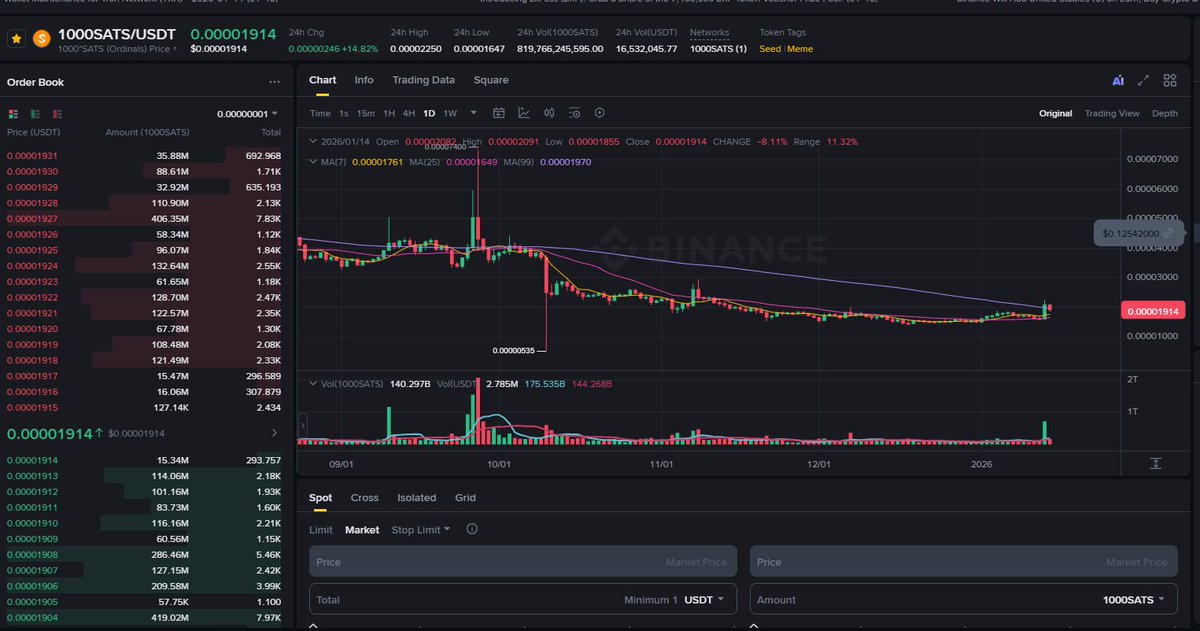1200x631 pixels.
Task: Click the left Price Market Price field
Action: (x=523, y=562)
